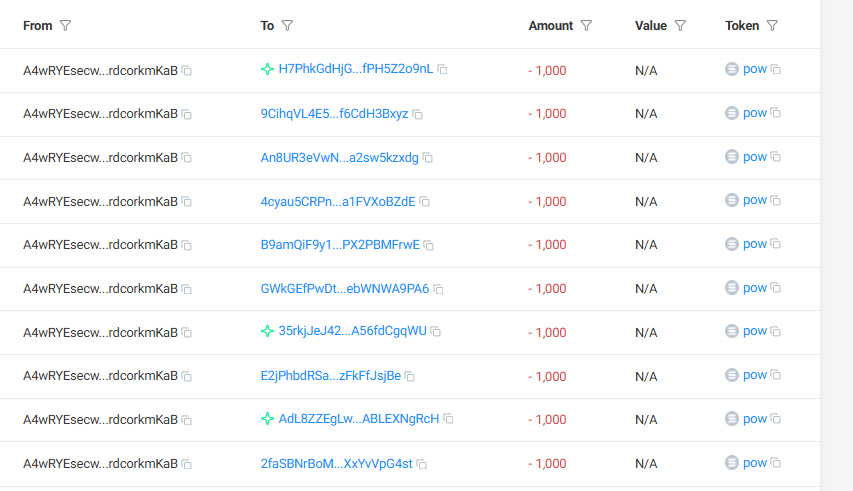Click the Token column header label
Image resolution: width=853 pixels, height=491 pixels.
coord(742,26)
